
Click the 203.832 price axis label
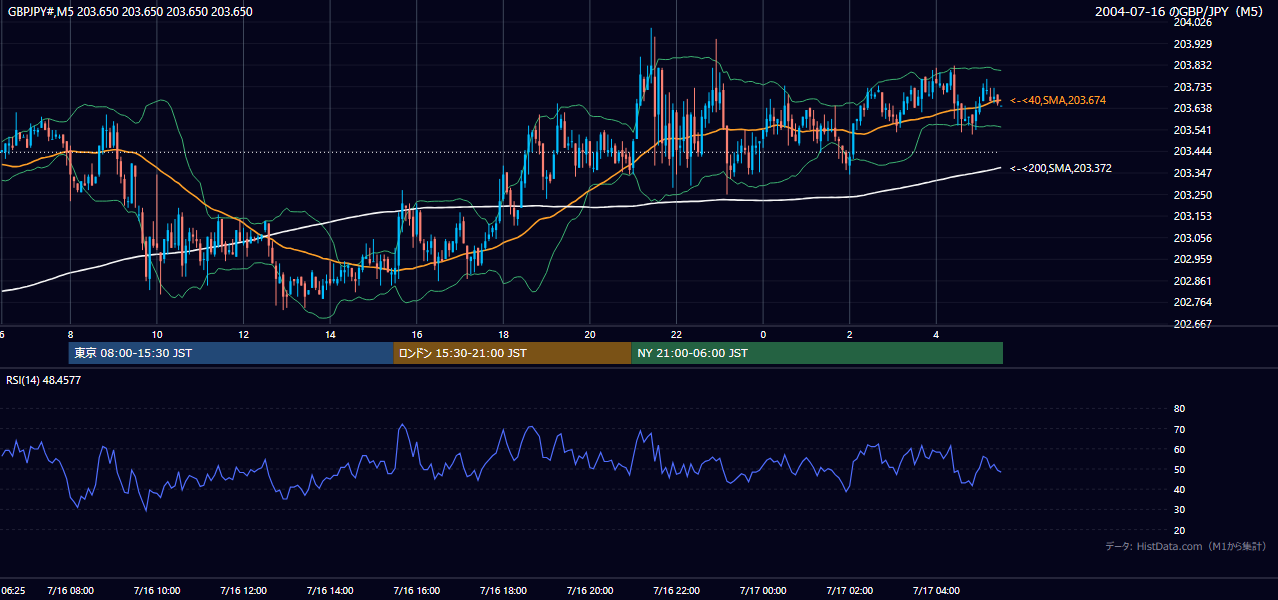tap(1192, 65)
